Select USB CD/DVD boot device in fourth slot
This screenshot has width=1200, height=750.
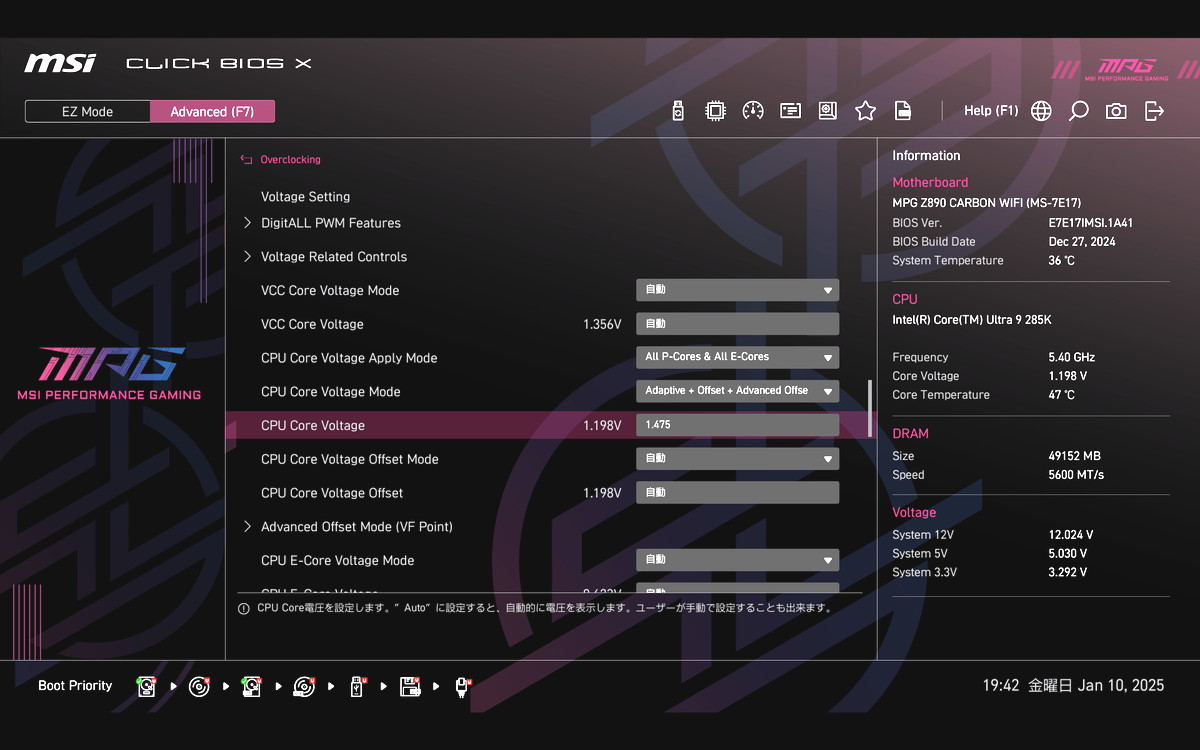click(x=304, y=686)
